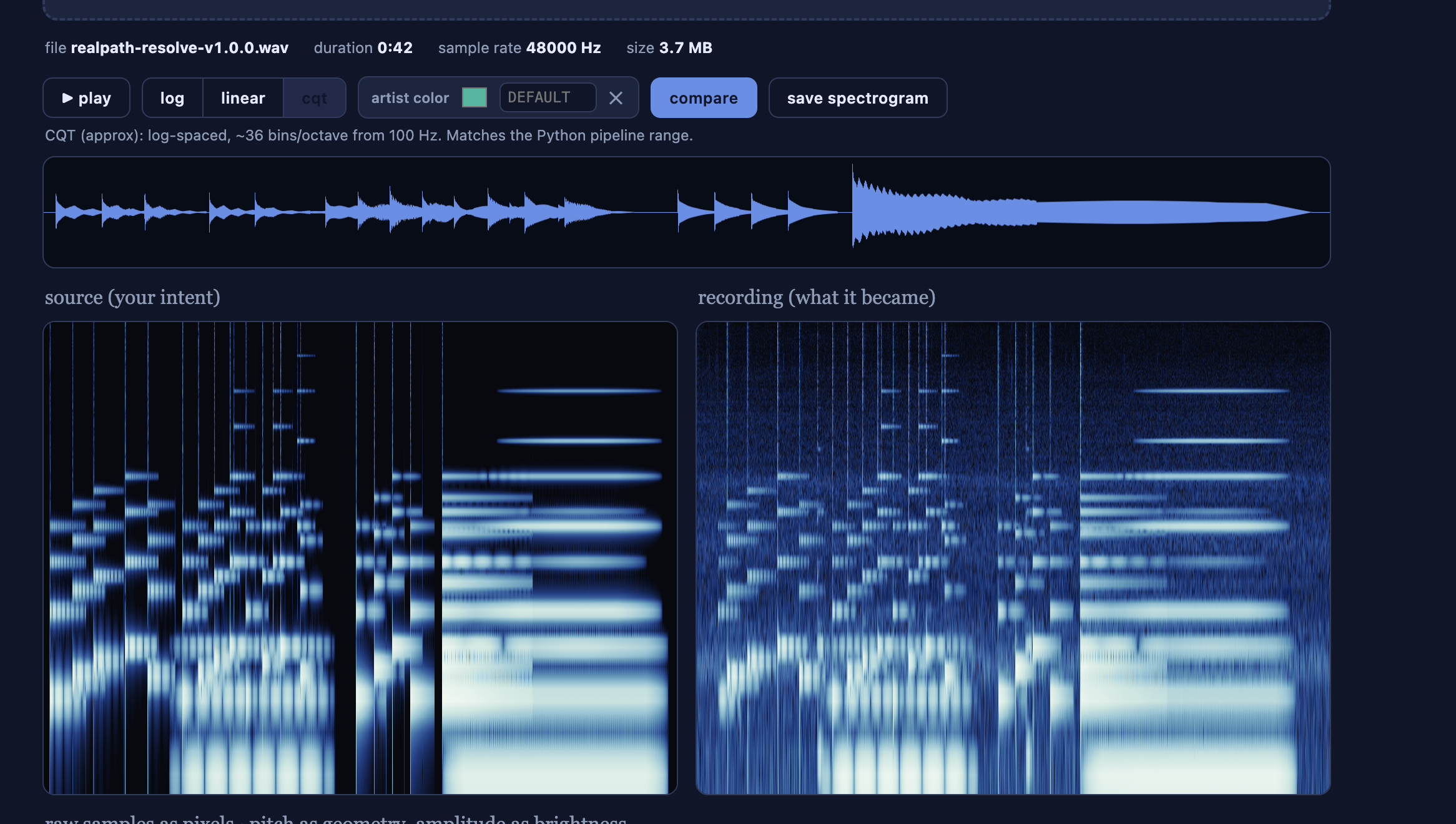Clear artist color with the X icon

pyautogui.click(x=616, y=98)
